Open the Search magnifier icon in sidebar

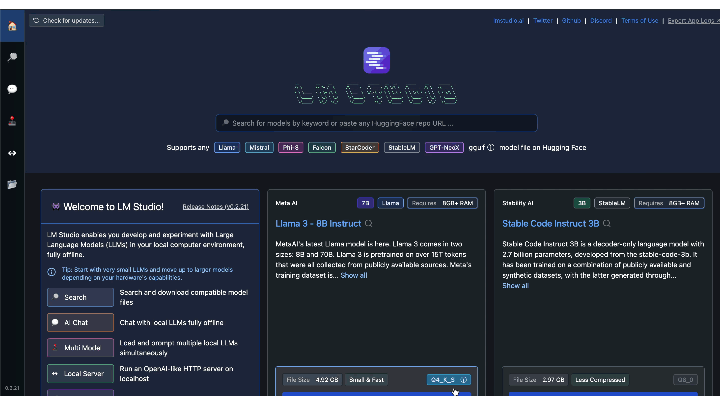tap(12, 57)
